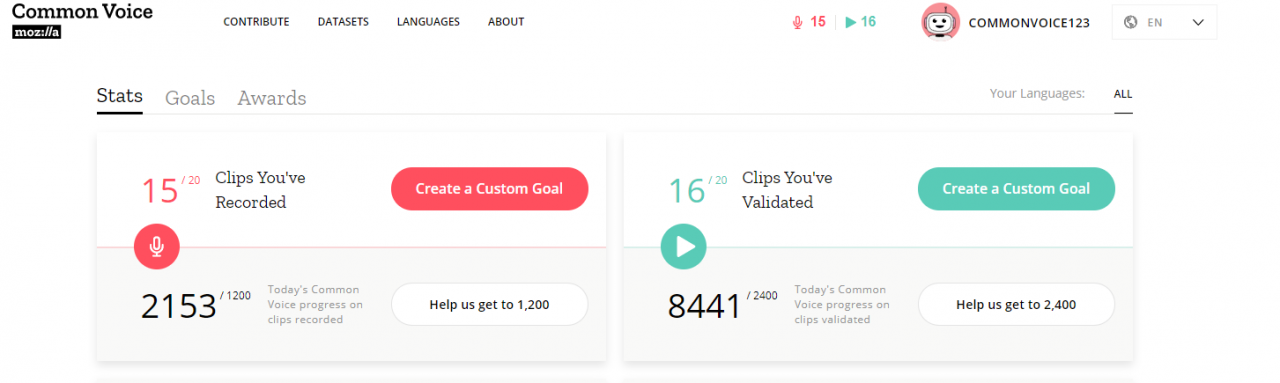Expand the EN language dropdown arrow
Image resolution: width=1280 pixels, height=383 pixels.
pyautogui.click(x=1198, y=22)
